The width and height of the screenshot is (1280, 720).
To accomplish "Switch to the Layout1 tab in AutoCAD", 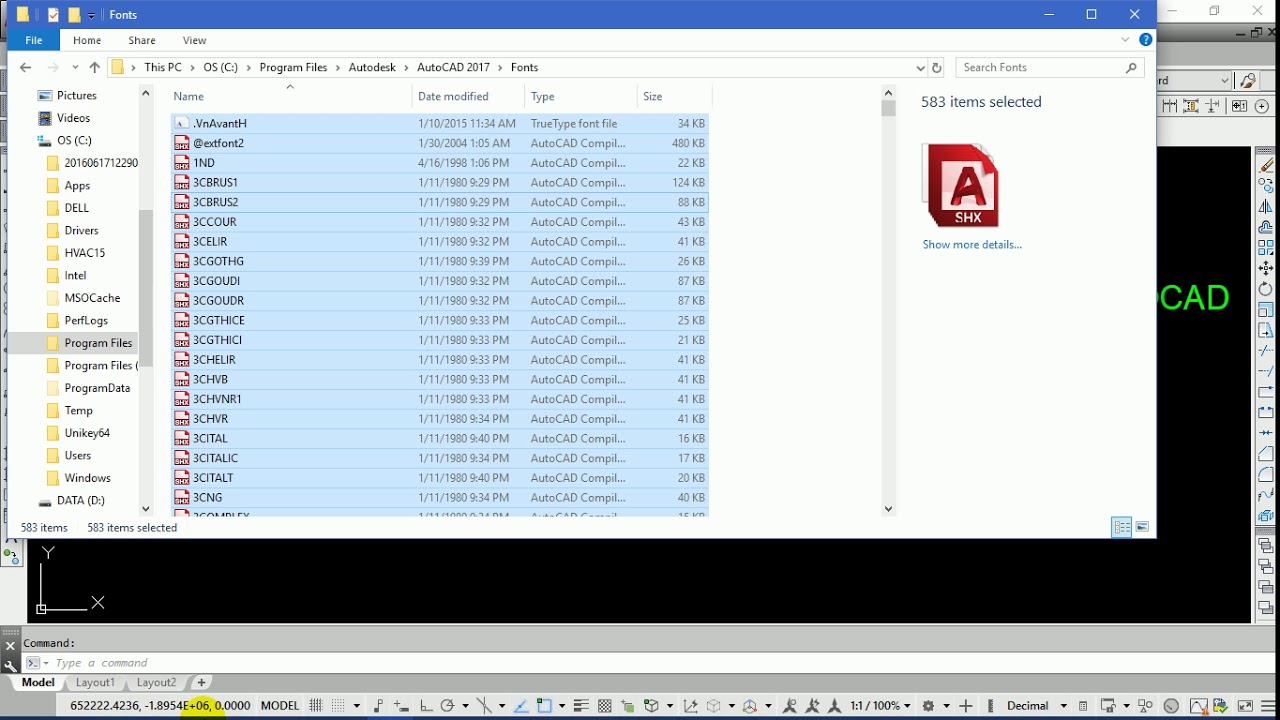I will pos(96,682).
